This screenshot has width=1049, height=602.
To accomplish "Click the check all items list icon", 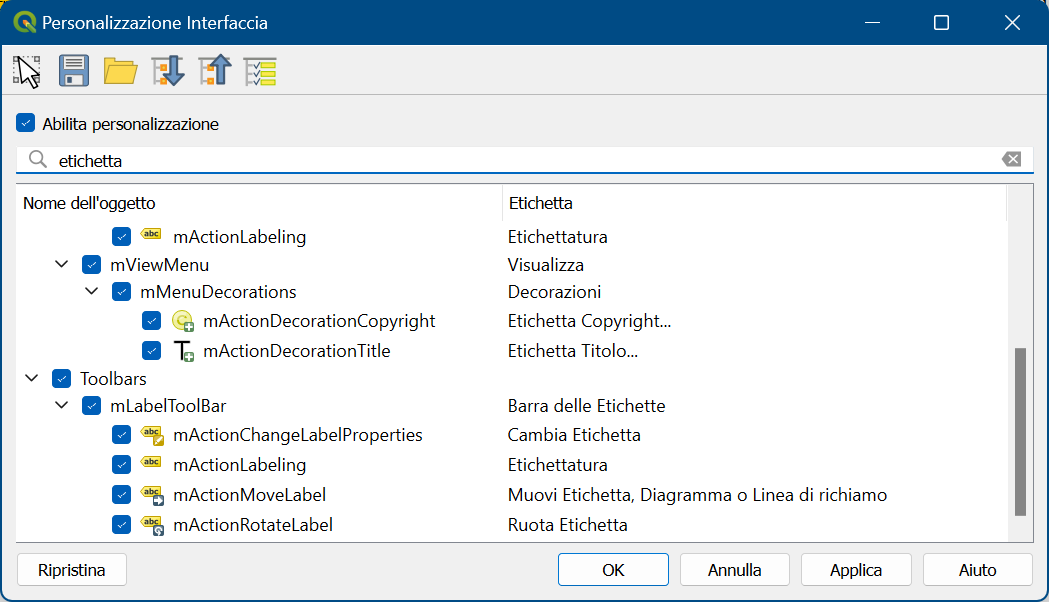I will (260, 72).
